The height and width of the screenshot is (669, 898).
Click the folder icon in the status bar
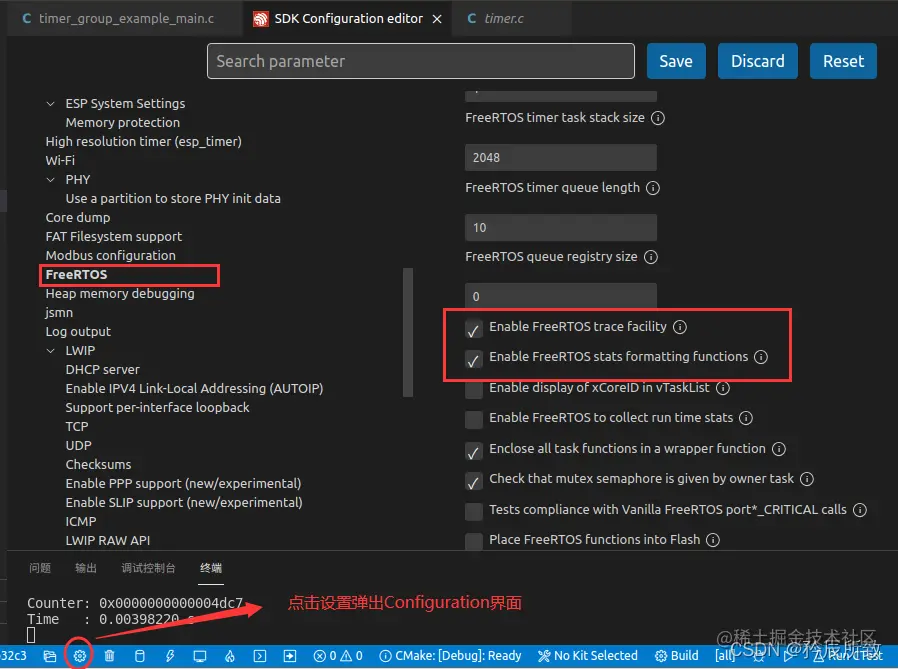click(50, 655)
